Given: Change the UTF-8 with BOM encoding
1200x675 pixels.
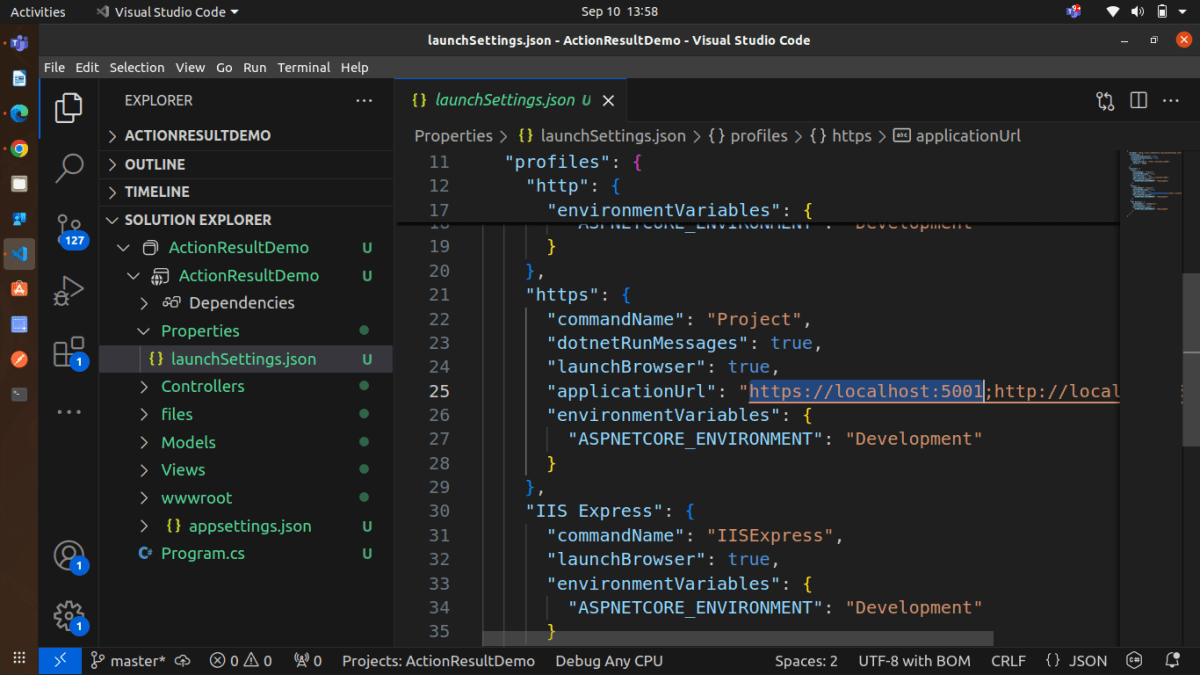Looking at the screenshot, I should tap(914, 661).
